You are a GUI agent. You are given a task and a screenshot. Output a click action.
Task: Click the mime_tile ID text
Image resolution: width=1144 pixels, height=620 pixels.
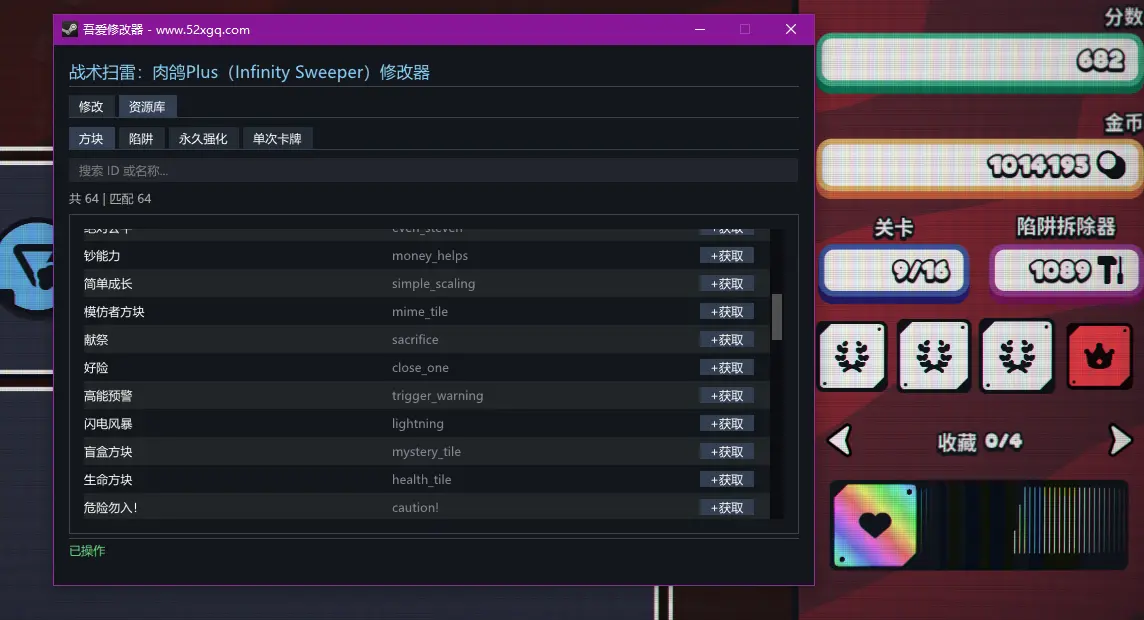click(420, 312)
